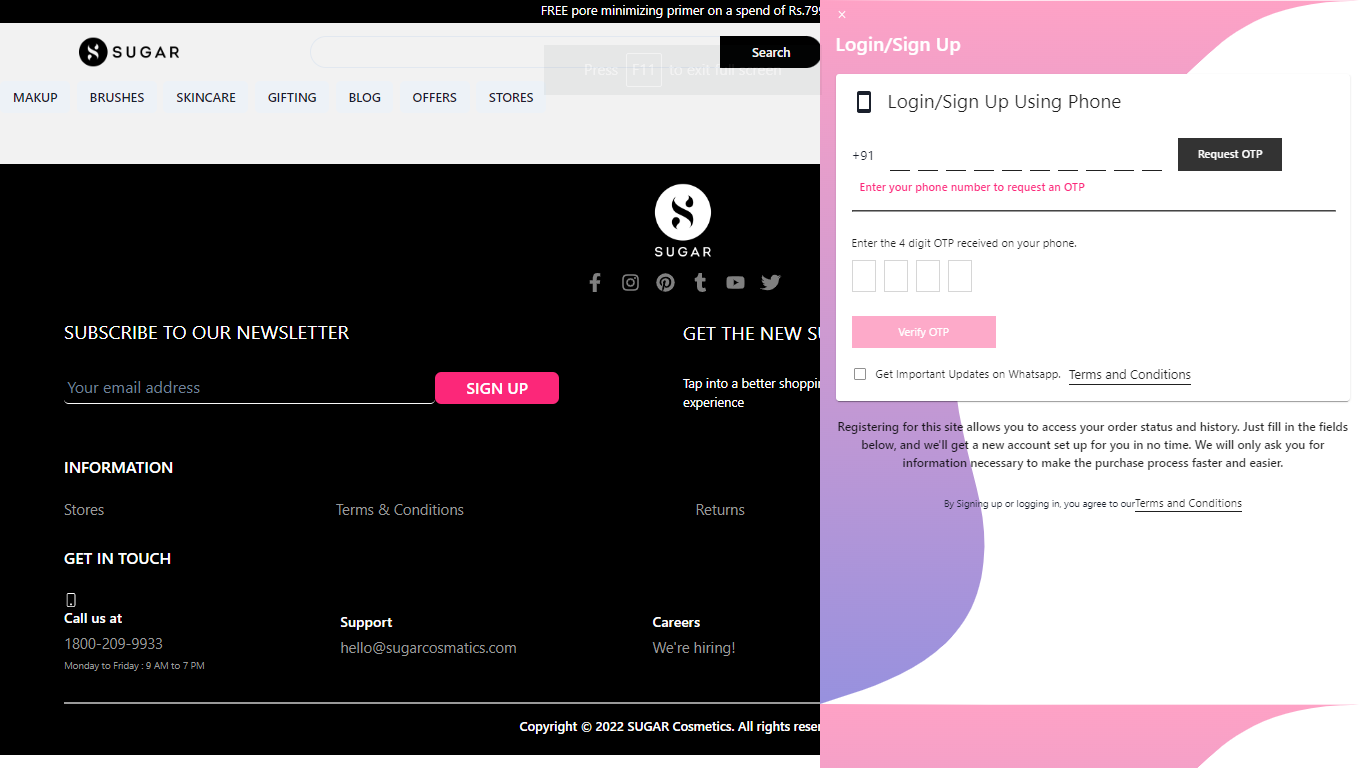Click the FREE pore minimizing primer banner text

680,11
